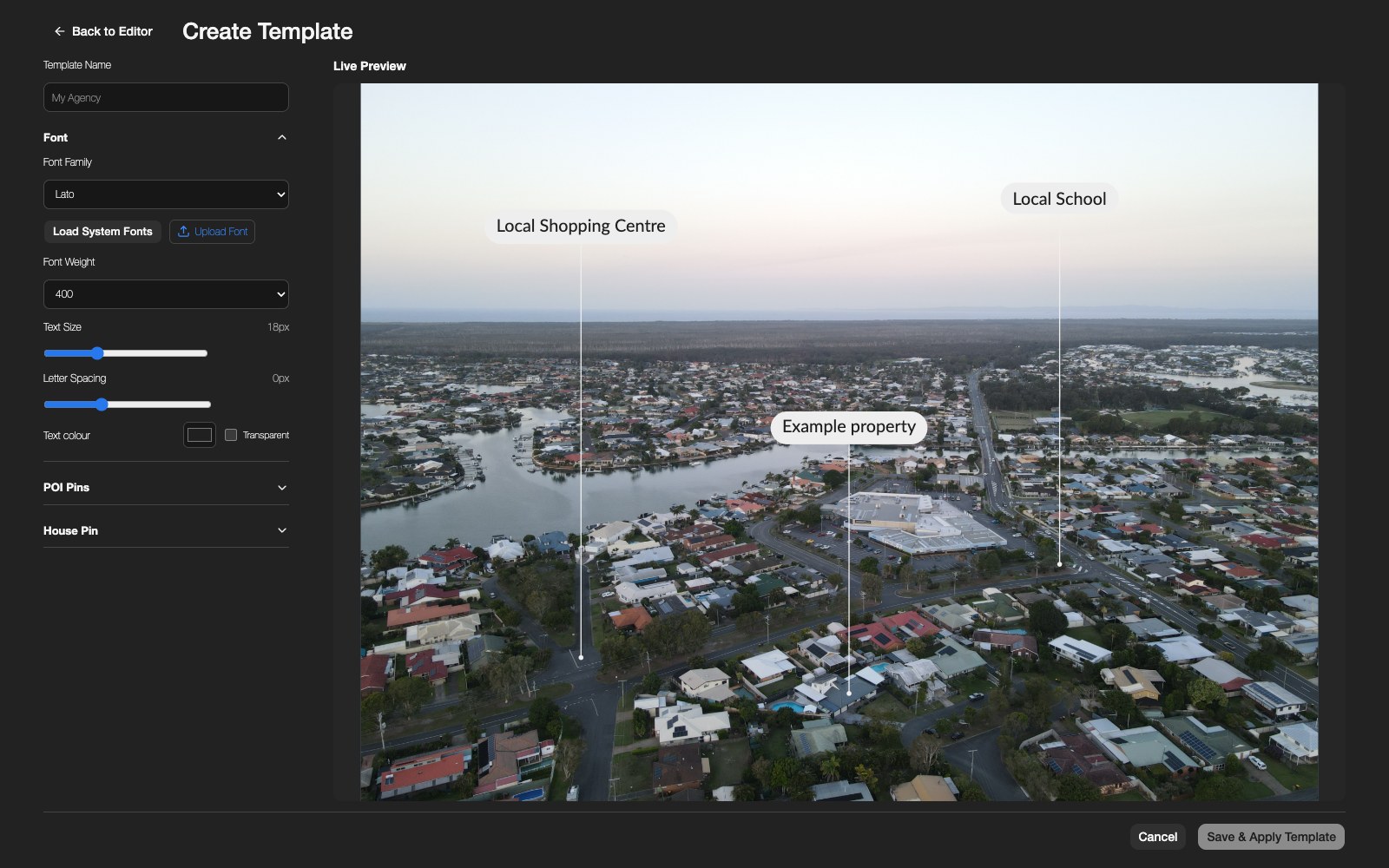
Task: Enable the Transparent checkbox
Action: coord(231,435)
